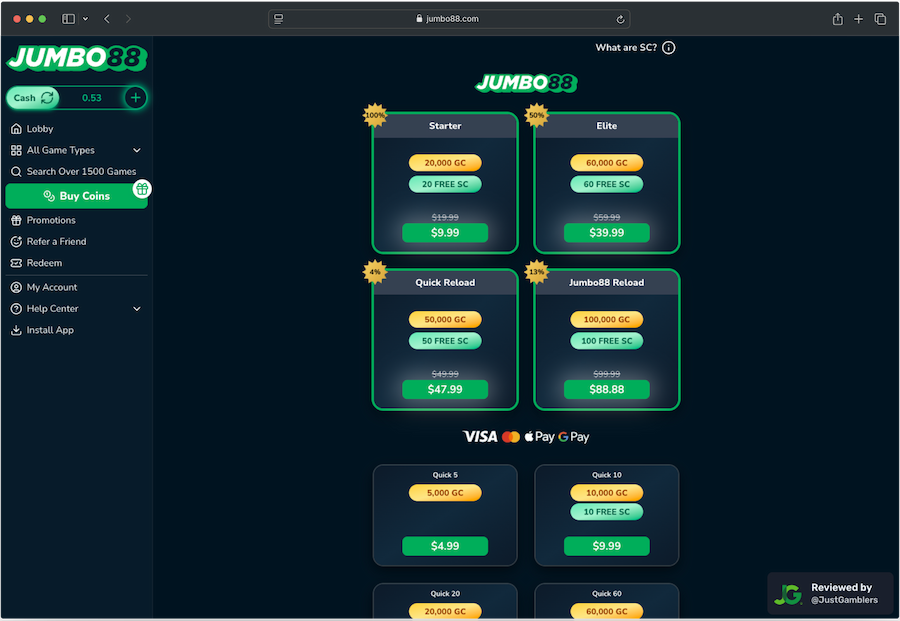Open a new tab with the plus icon
Image resolution: width=900 pixels, height=621 pixels.
point(858,19)
